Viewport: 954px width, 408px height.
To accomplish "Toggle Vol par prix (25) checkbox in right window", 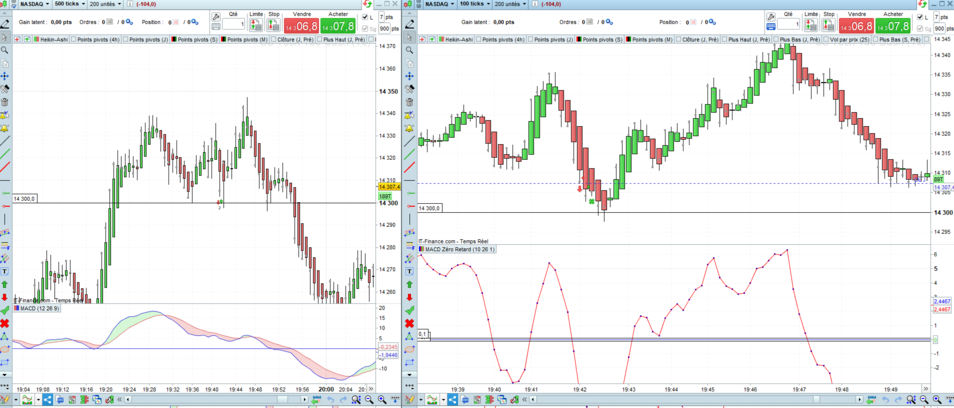I will coord(826,40).
